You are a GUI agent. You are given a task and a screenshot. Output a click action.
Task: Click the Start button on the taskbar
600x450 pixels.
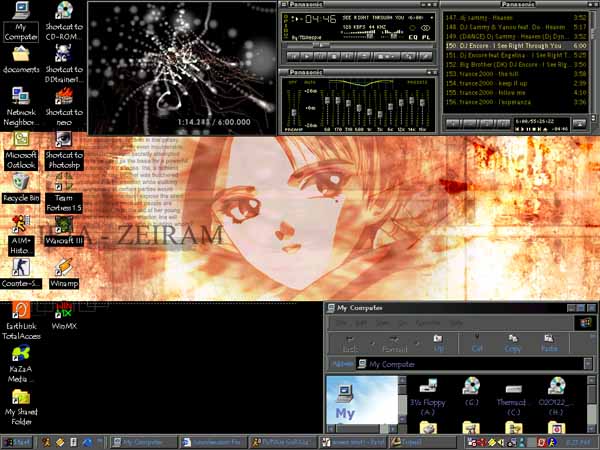pyautogui.click(x=17, y=441)
